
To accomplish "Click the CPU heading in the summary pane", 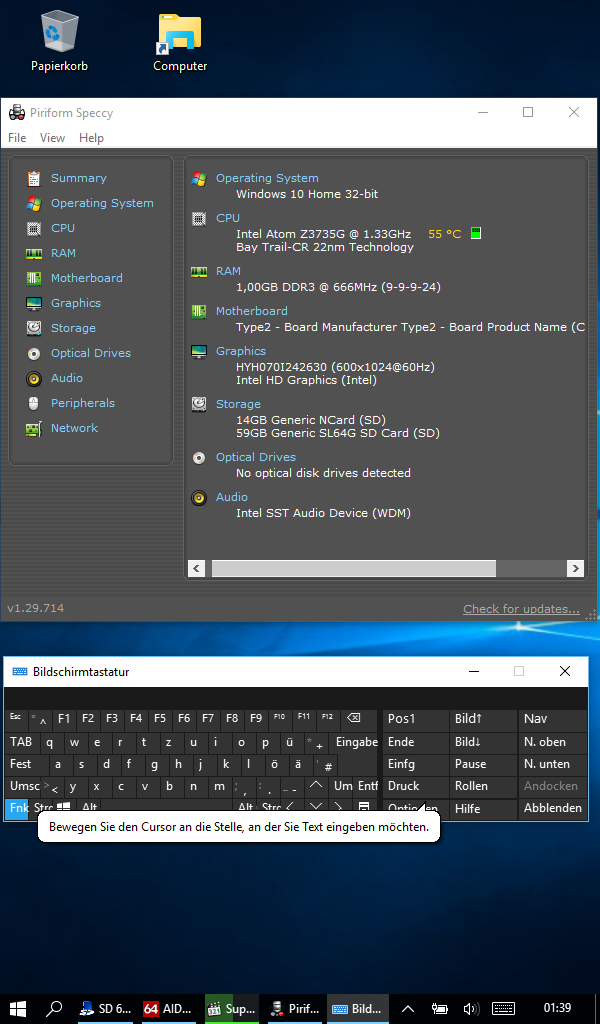I will click(228, 218).
